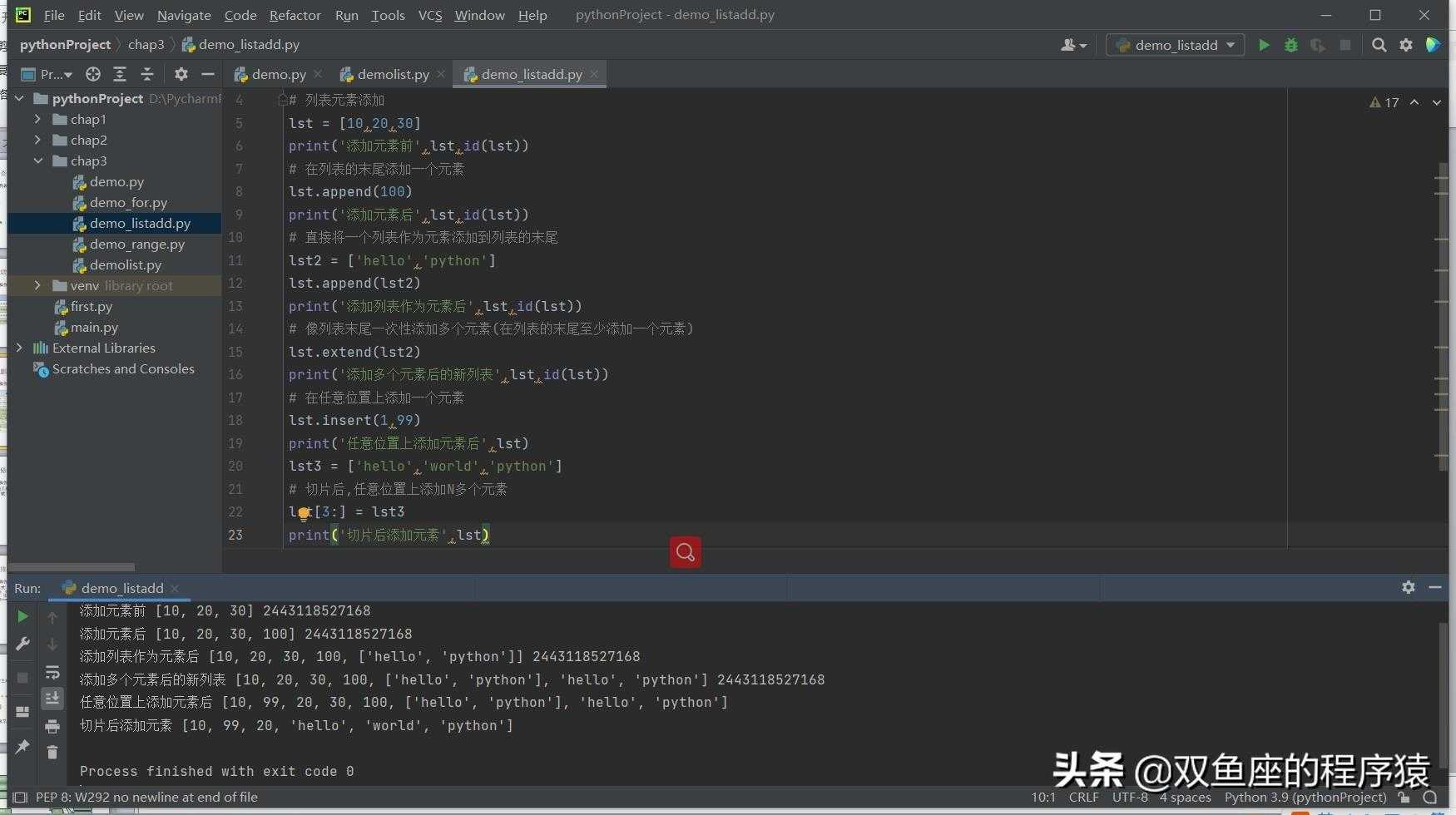The image size is (1456, 815).
Task: Click the warnings indicator showing 17
Action: tap(1384, 102)
